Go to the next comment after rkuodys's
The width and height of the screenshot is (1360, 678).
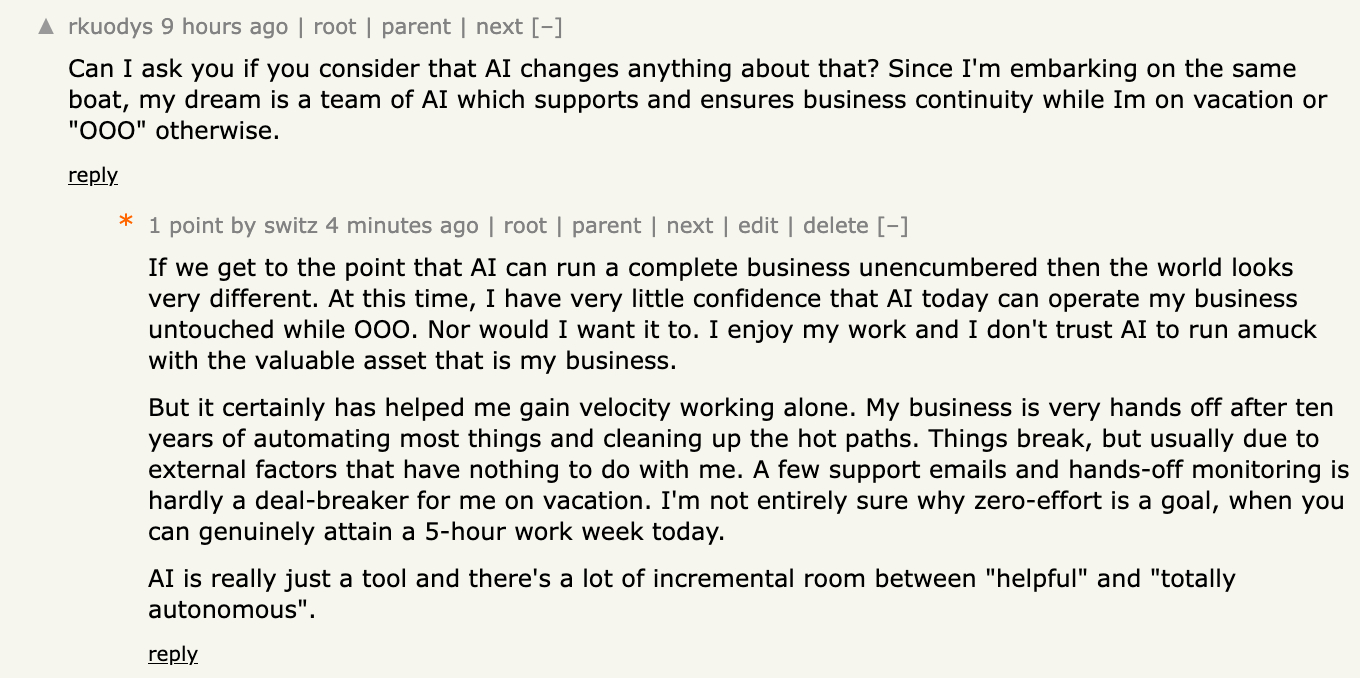point(499,27)
